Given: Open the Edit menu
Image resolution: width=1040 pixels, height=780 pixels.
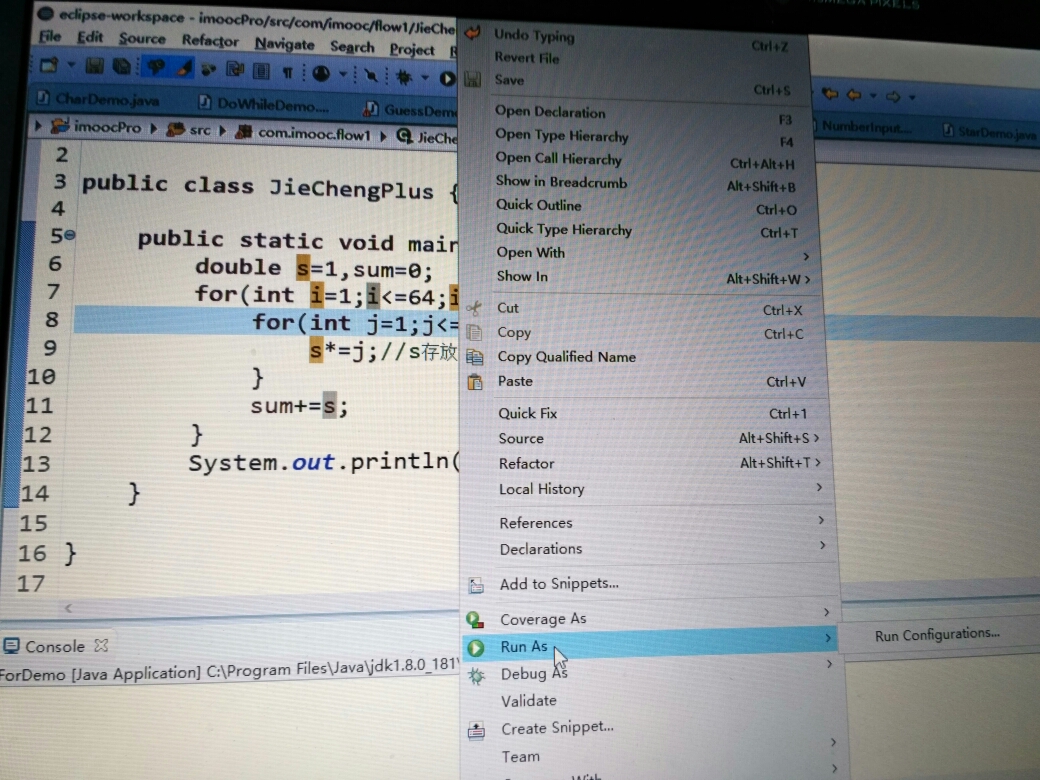Looking at the screenshot, I should (90, 37).
